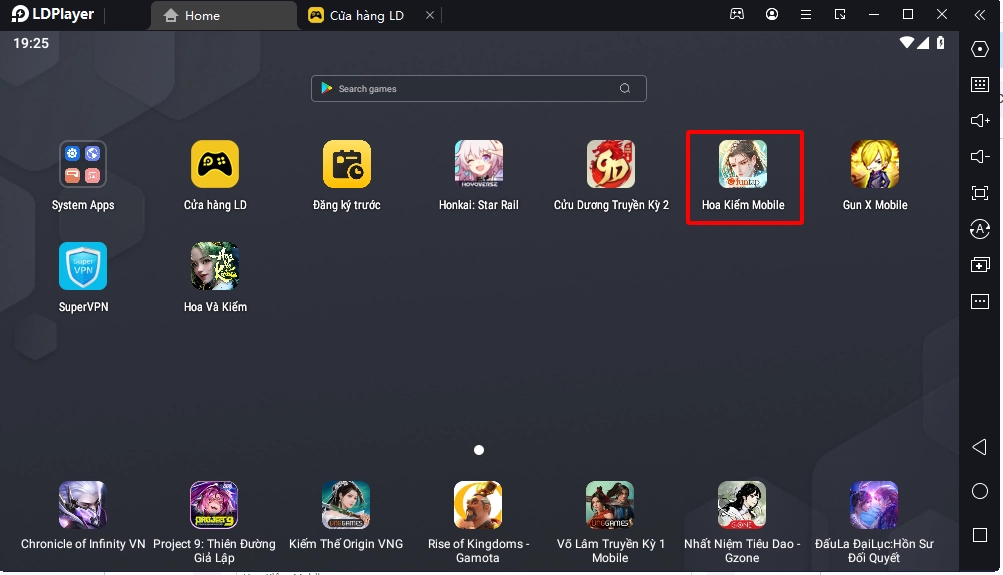Click the Android home circle button
The height and width of the screenshot is (575, 1003).
coord(979,491)
